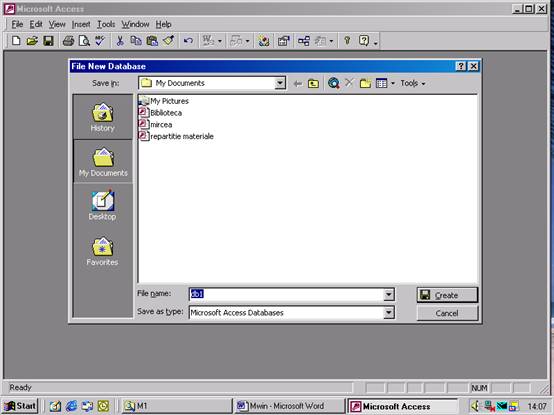Screen dimensions: 554x415
Task: Open the Insert menu
Action: pyautogui.click(x=81, y=24)
